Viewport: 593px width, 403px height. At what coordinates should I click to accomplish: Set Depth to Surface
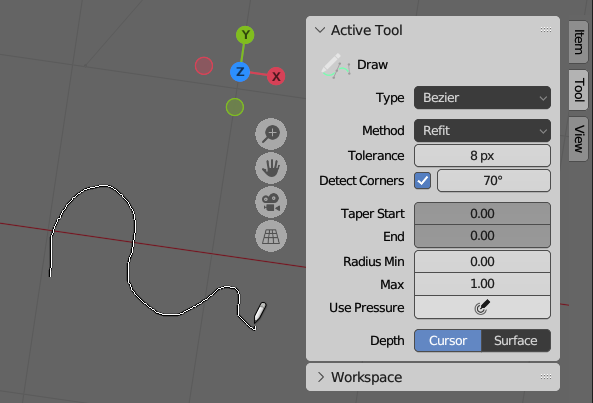(x=516, y=341)
